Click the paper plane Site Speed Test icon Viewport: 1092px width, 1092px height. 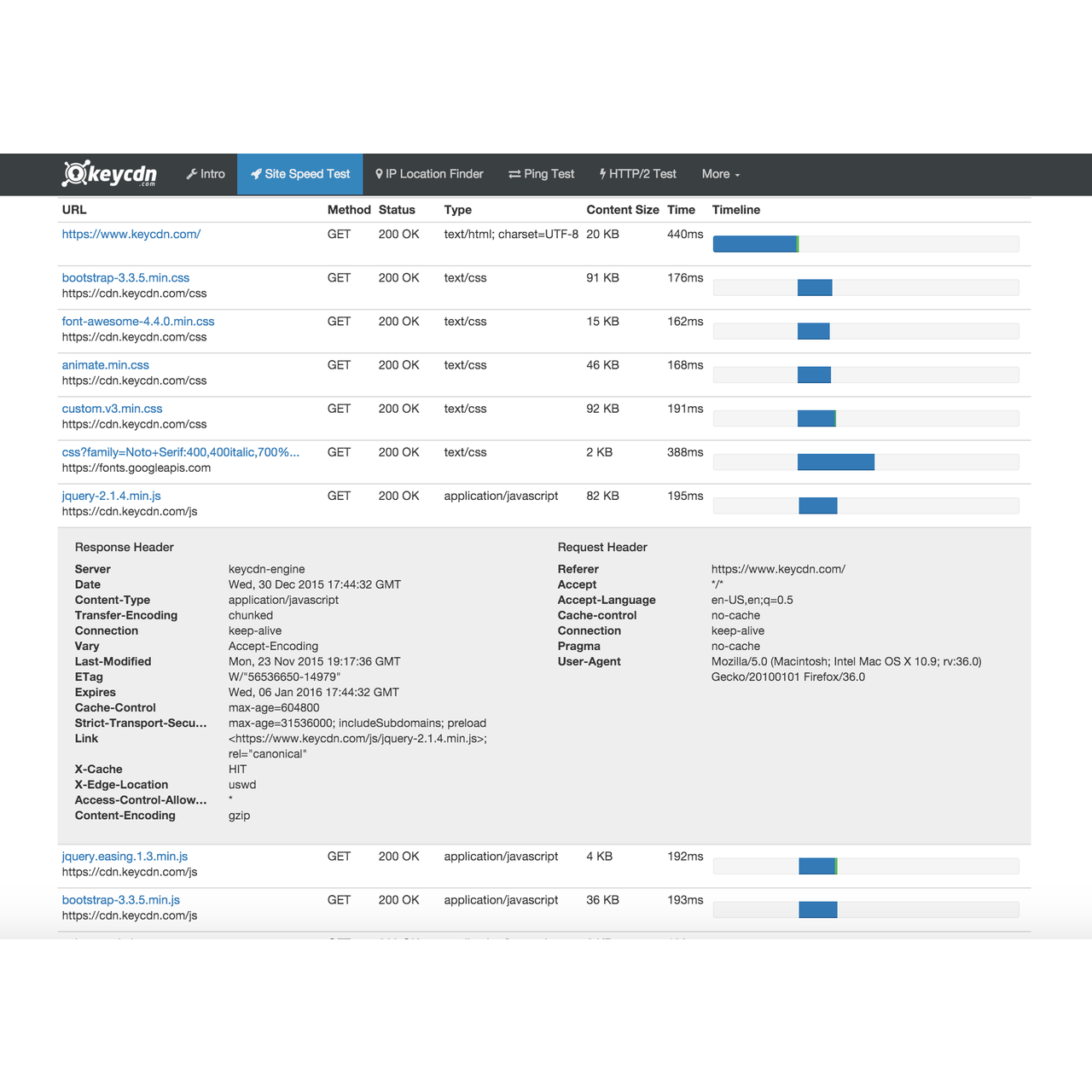(x=257, y=173)
